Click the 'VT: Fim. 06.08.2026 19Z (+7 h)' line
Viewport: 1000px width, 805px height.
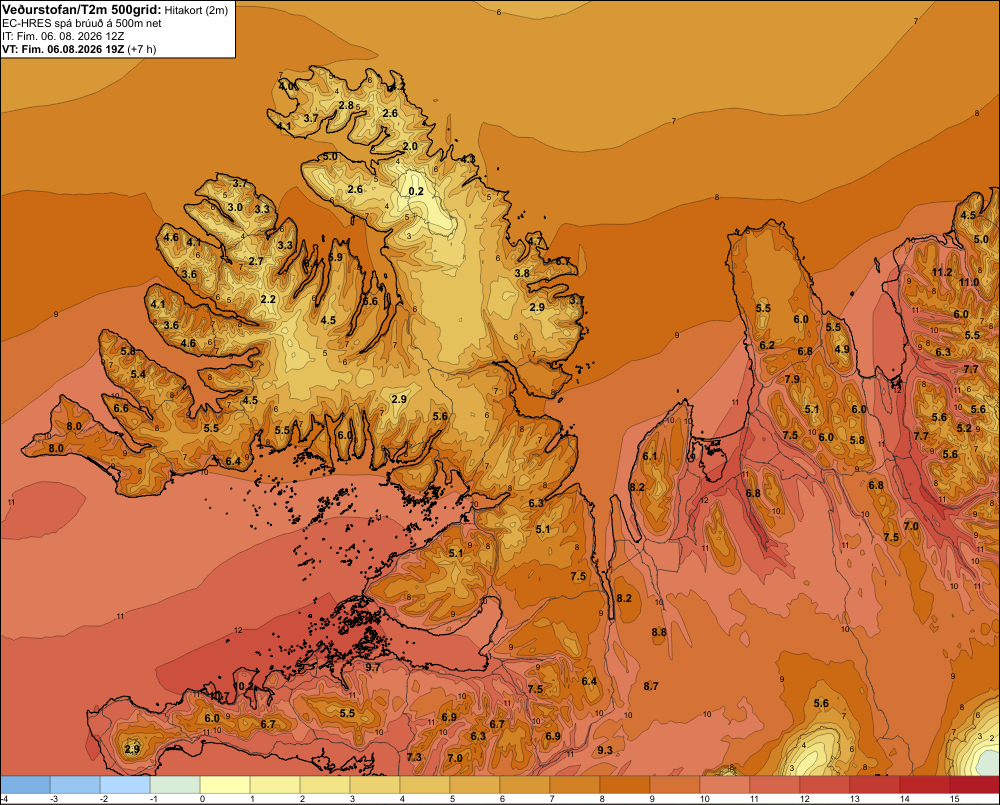point(79,49)
